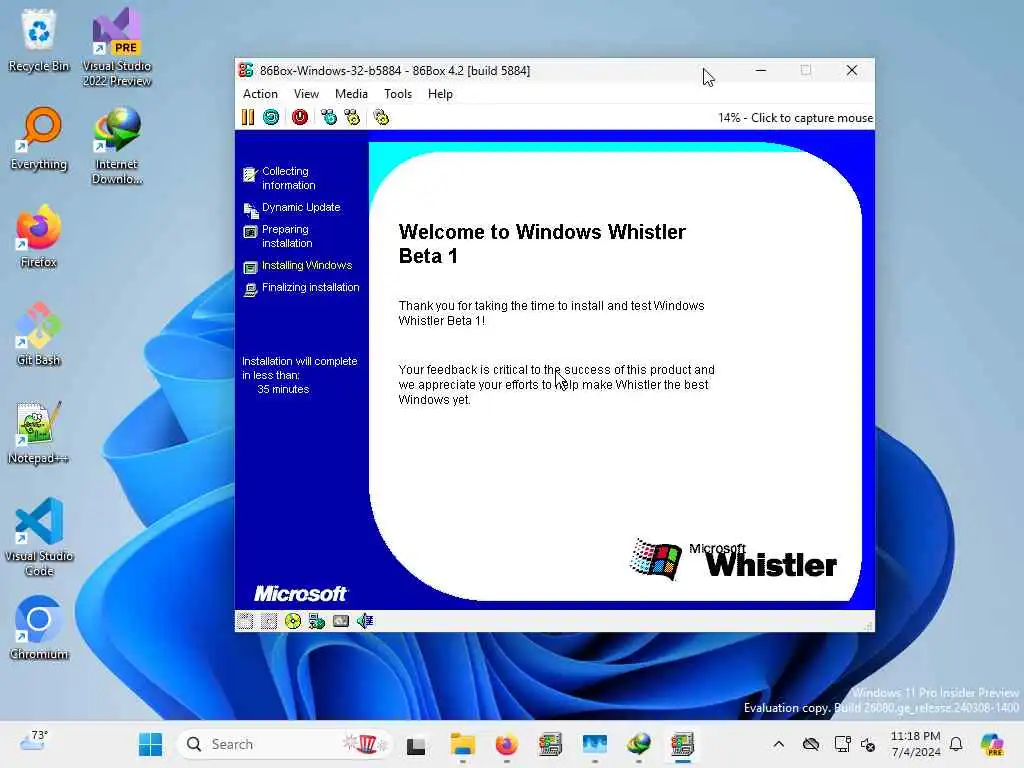The image size is (1024, 768).
Task: Open clock showing 11:18 PM 7/4/2024
Action: (x=916, y=744)
